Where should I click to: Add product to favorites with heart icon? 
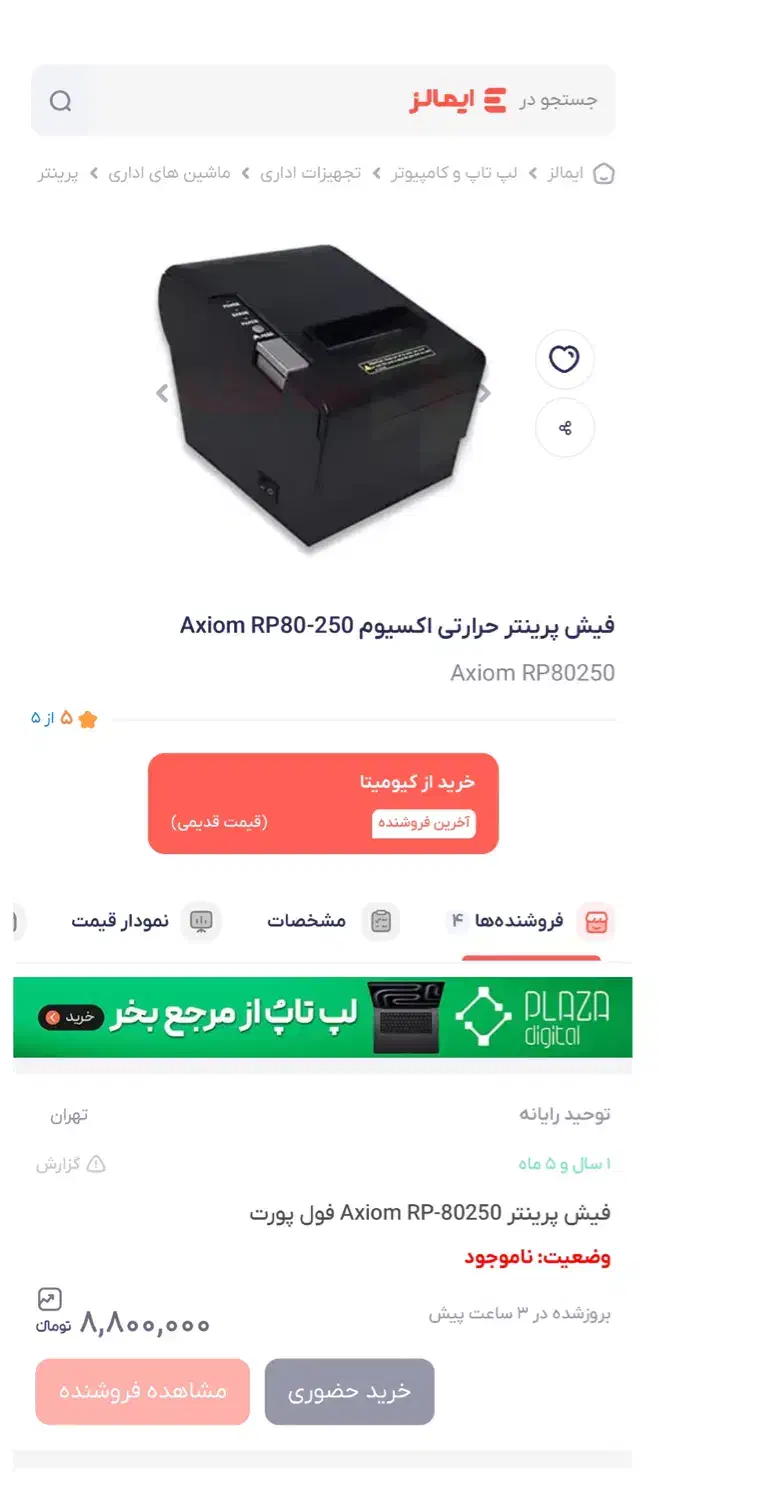point(565,359)
